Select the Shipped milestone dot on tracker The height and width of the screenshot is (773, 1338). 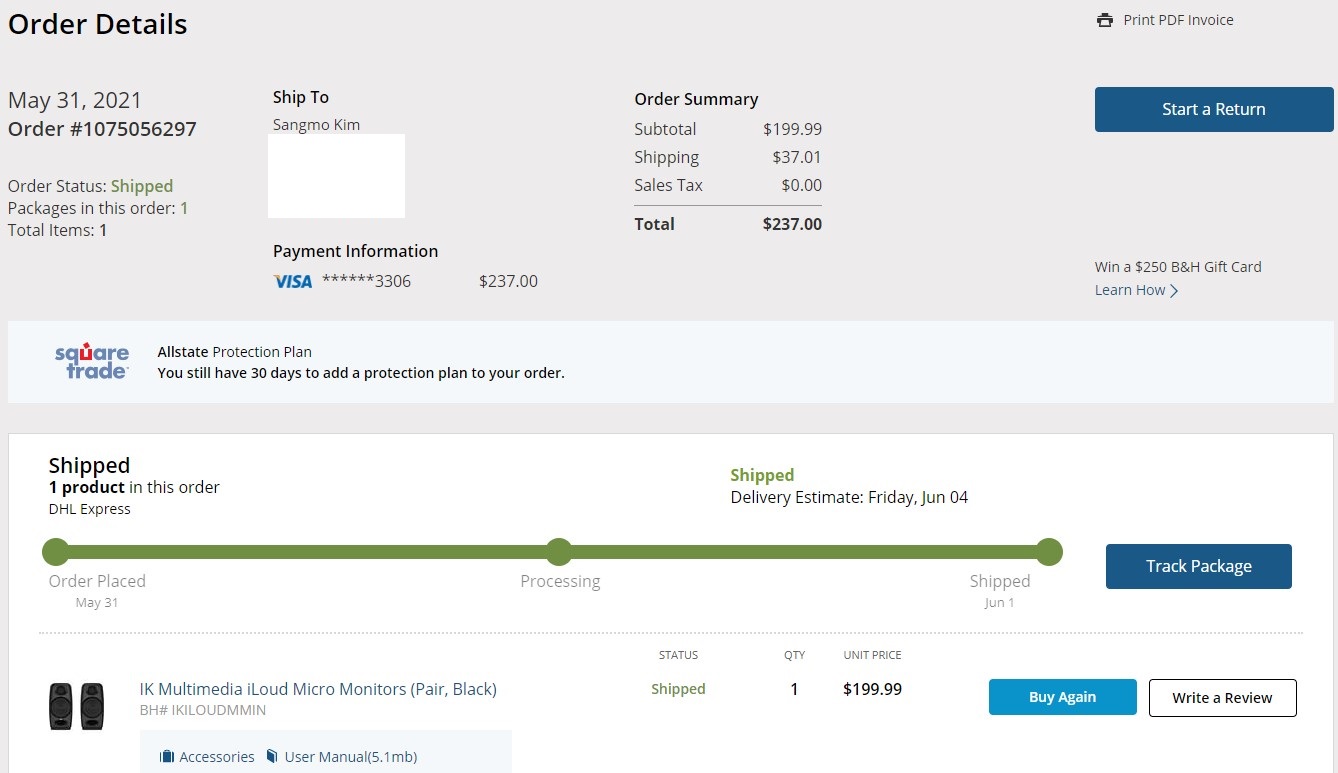point(1048,552)
